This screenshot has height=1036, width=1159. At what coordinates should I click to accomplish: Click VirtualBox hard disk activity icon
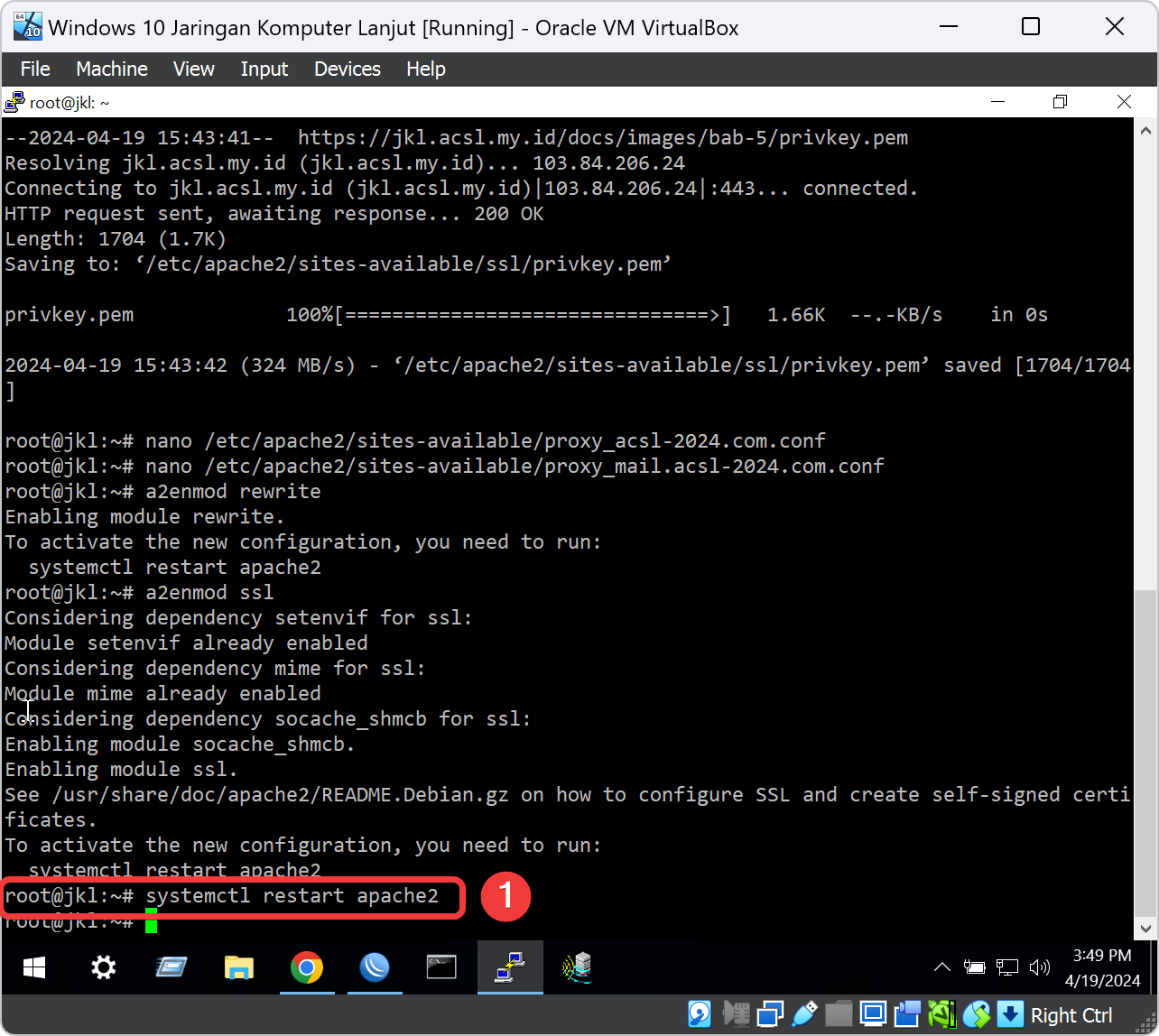point(700,1014)
